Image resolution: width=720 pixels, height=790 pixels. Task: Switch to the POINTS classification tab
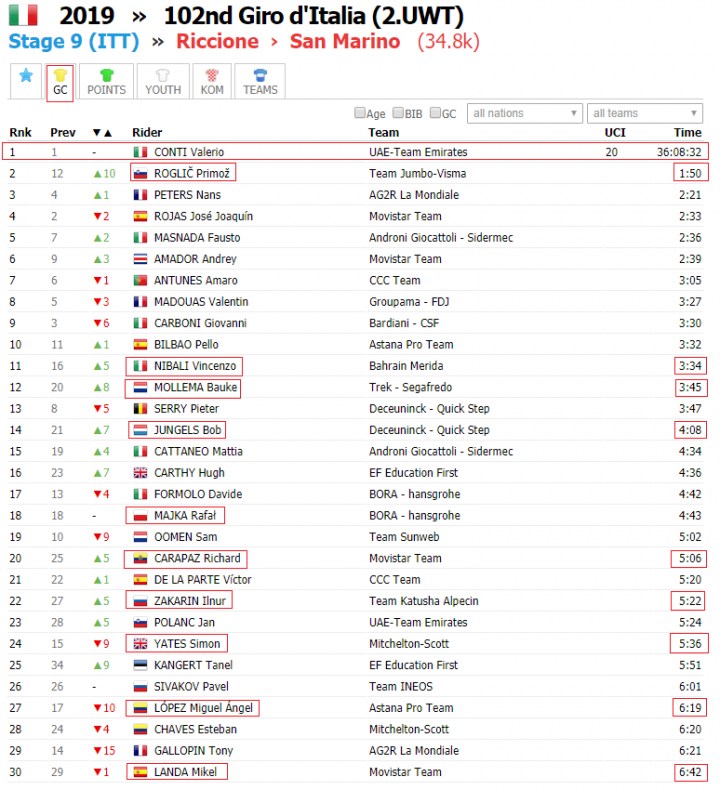106,82
